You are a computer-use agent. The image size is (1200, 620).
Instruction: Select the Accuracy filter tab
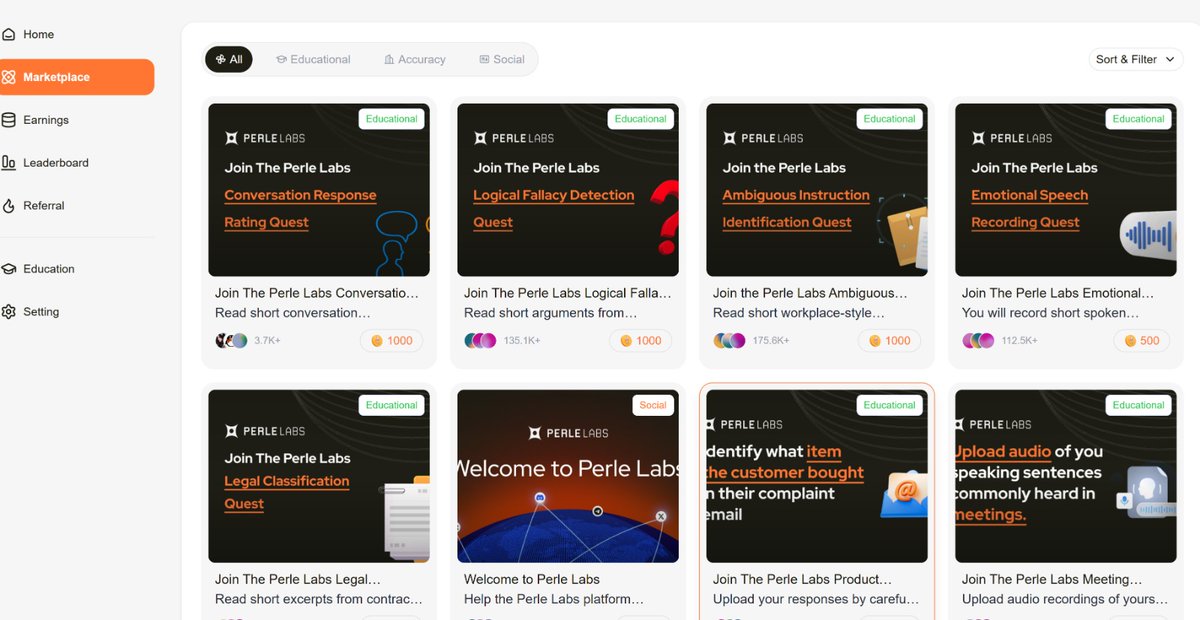[415, 59]
